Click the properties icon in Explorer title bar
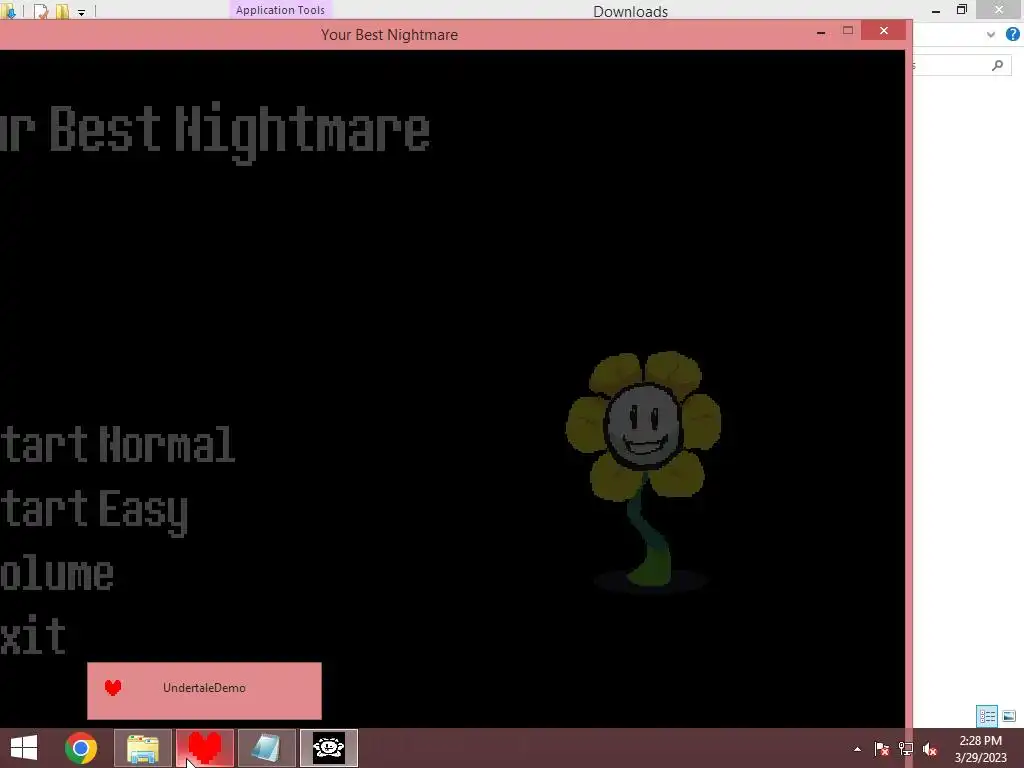This screenshot has width=1024, height=768. [40, 11]
